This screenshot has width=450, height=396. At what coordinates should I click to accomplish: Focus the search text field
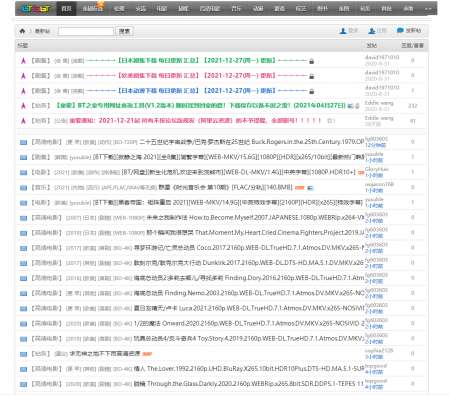86,31
